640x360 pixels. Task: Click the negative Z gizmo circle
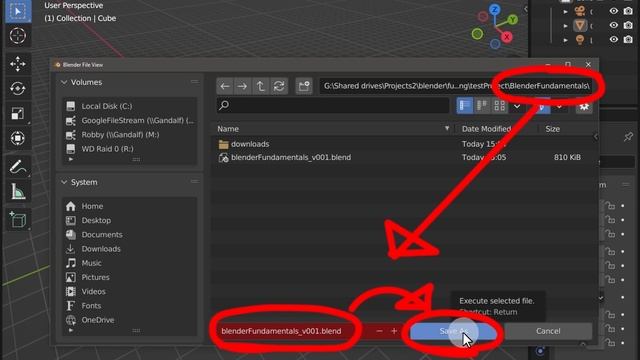[495, 44]
